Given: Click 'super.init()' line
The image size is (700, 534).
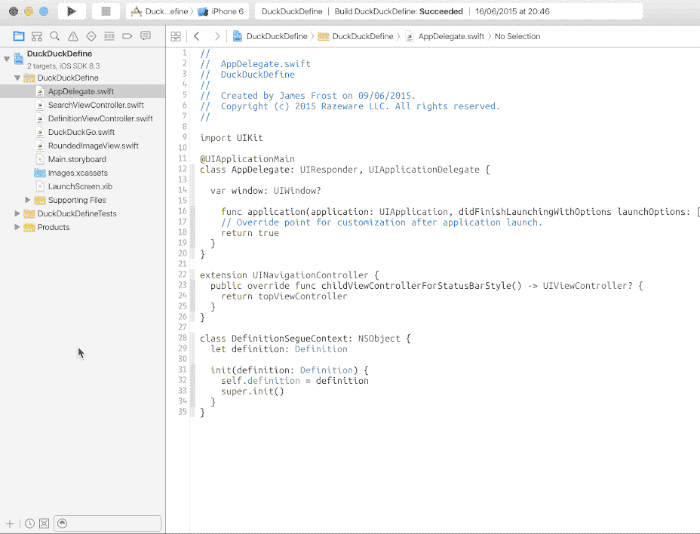Looking at the screenshot, I should click(x=252, y=391).
